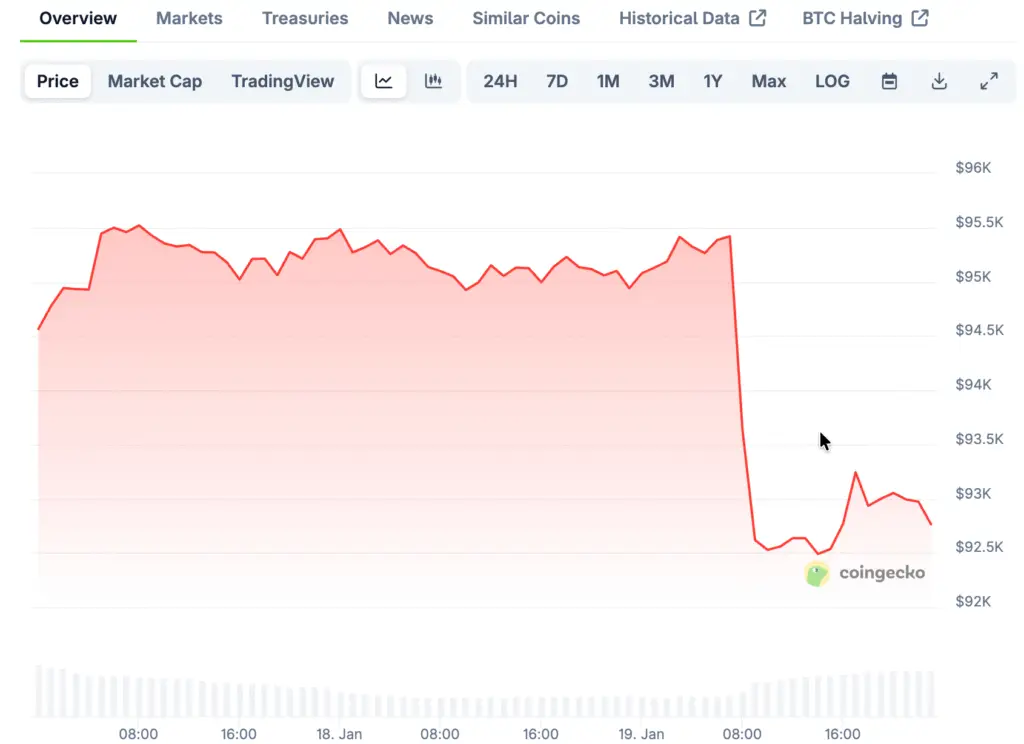Open the Markets tab
This screenshot has height=744, width=1024.
189,18
